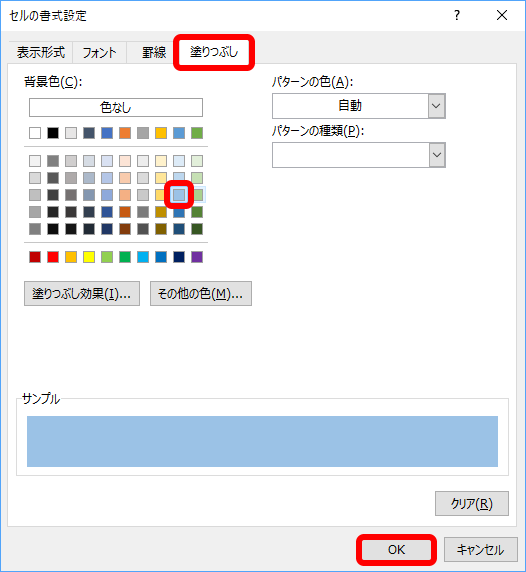Pick the bright red standard color
The width and height of the screenshot is (526, 572).
point(53,257)
